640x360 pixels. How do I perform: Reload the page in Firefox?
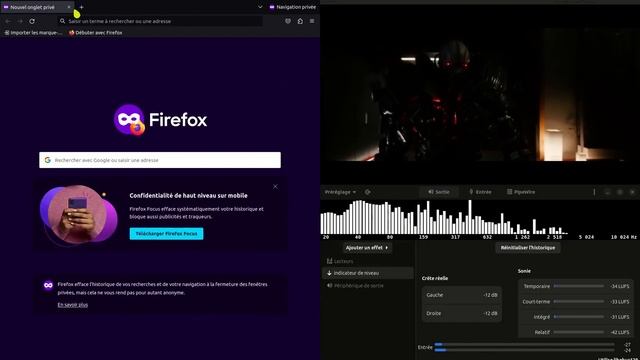(32, 21)
